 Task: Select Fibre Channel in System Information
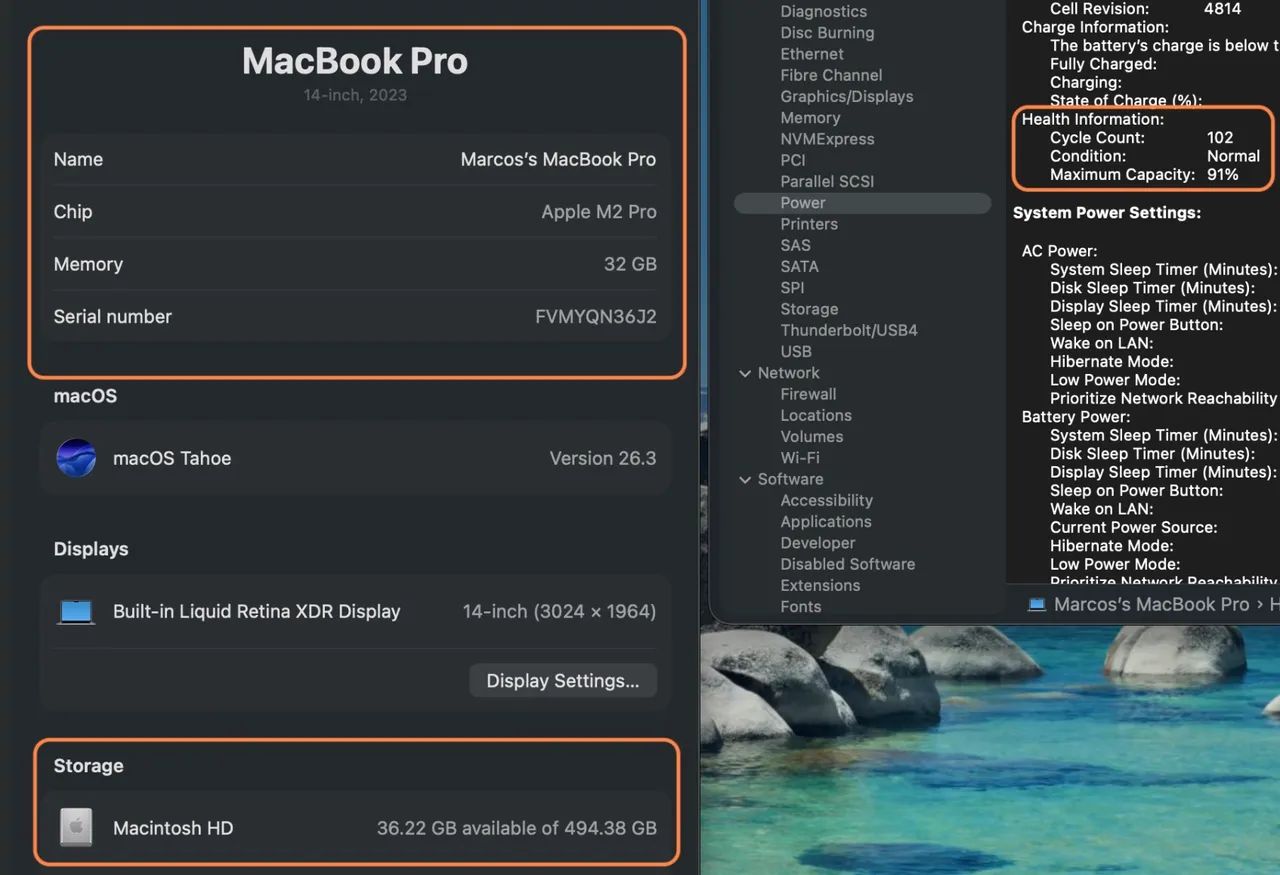click(x=831, y=75)
